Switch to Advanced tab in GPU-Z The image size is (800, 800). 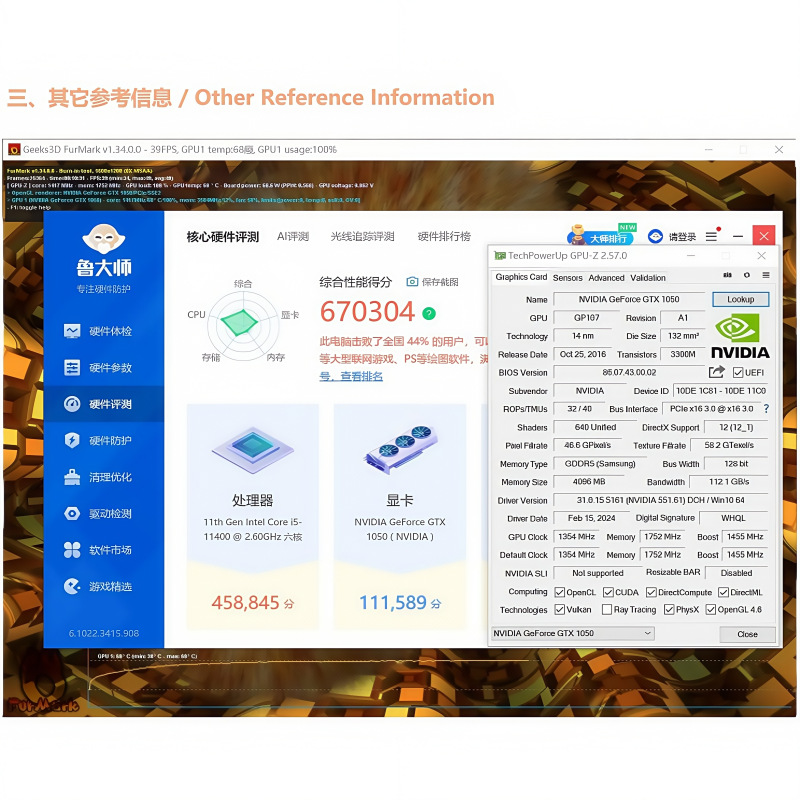pos(606,278)
